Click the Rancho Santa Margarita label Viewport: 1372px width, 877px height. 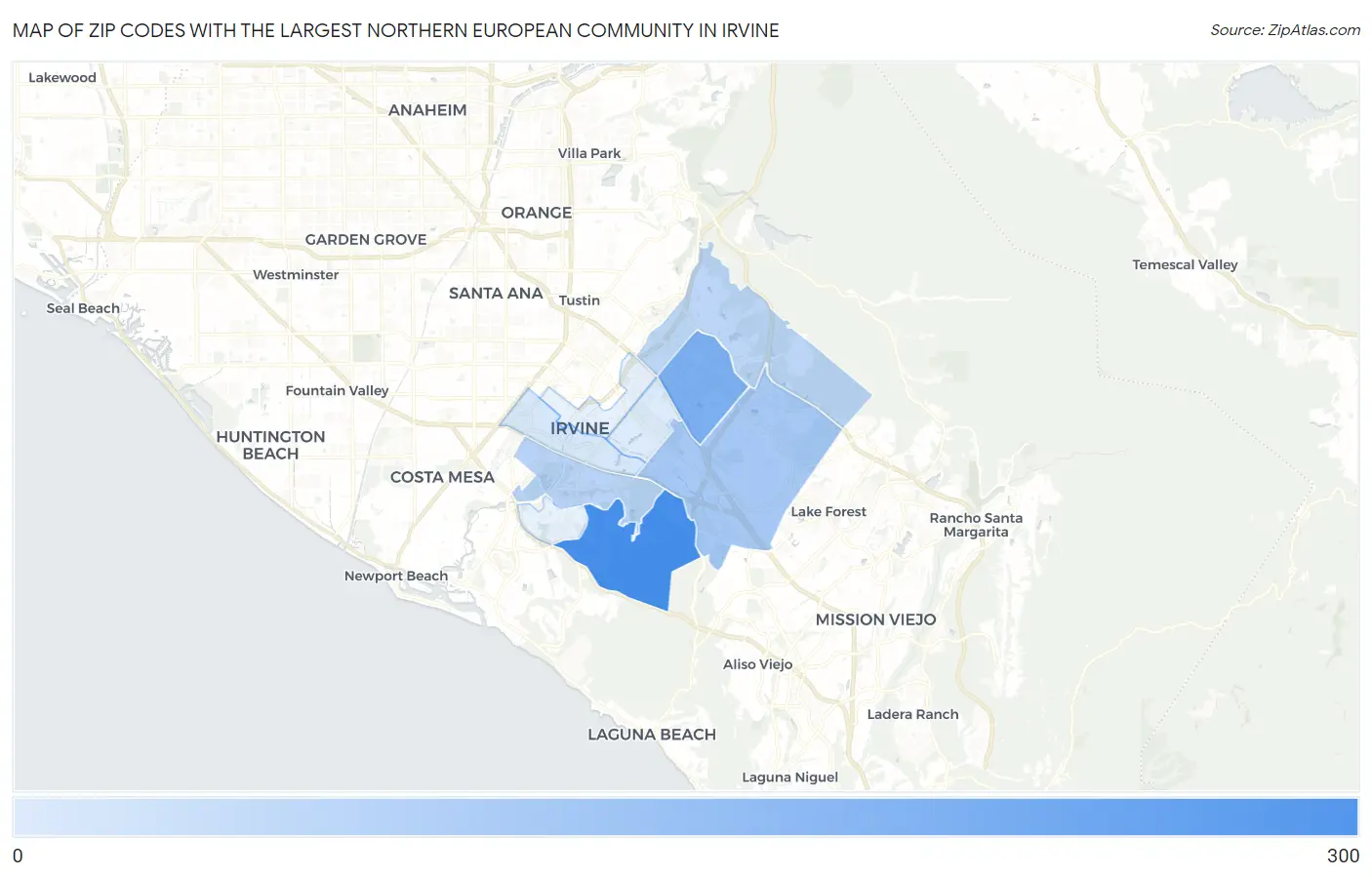[x=976, y=525]
